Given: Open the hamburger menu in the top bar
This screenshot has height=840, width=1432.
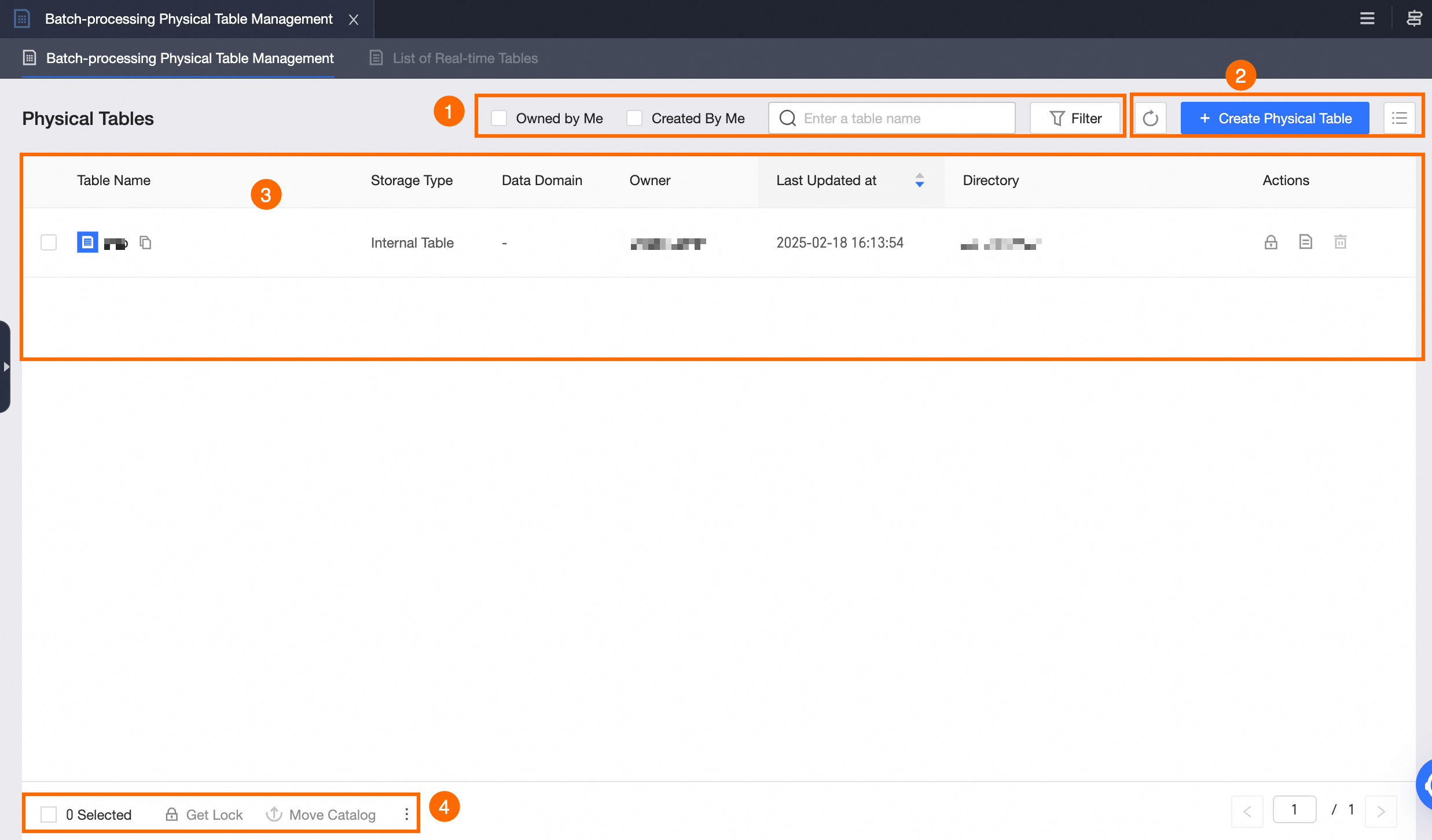Looking at the screenshot, I should click(x=1368, y=19).
